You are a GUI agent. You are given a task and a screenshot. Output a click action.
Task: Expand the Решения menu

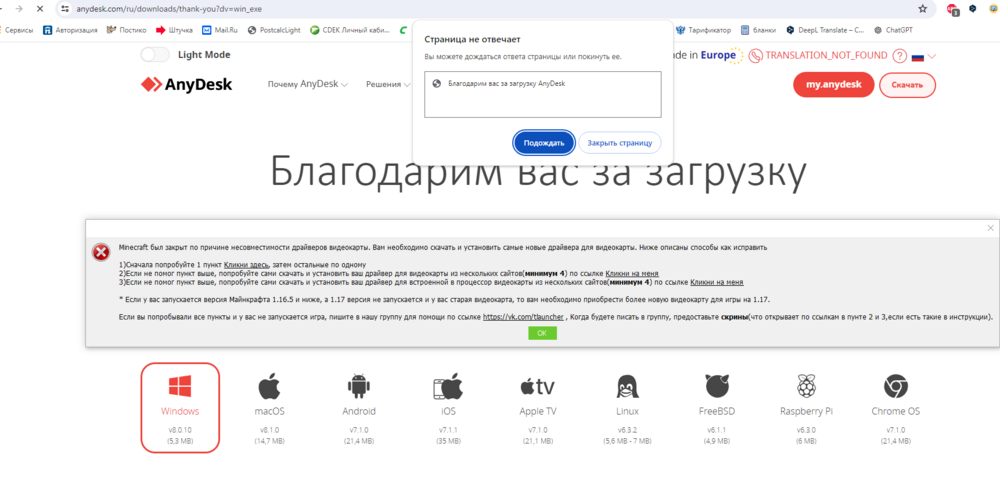pyautogui.click(x=388, y=84)
